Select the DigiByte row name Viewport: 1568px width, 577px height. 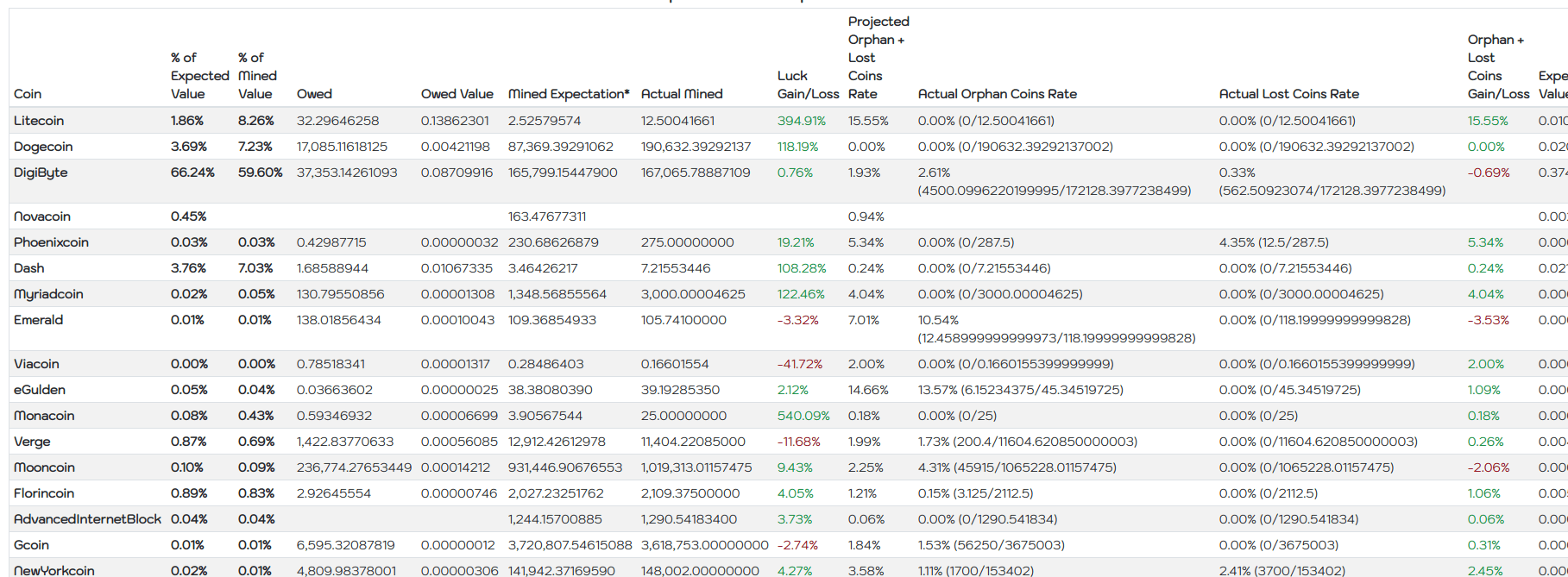[41, 172]
